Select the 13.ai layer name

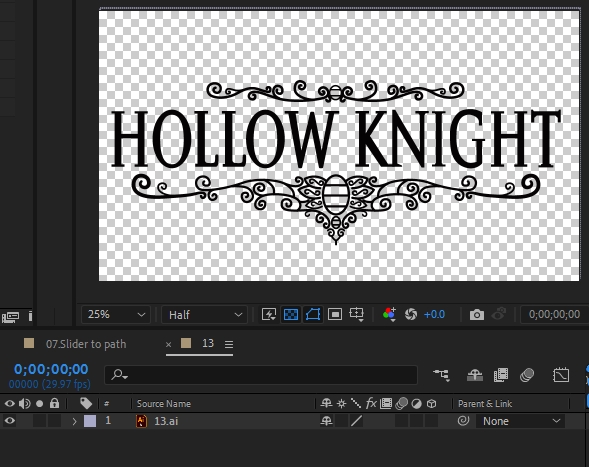click(166, 421)
